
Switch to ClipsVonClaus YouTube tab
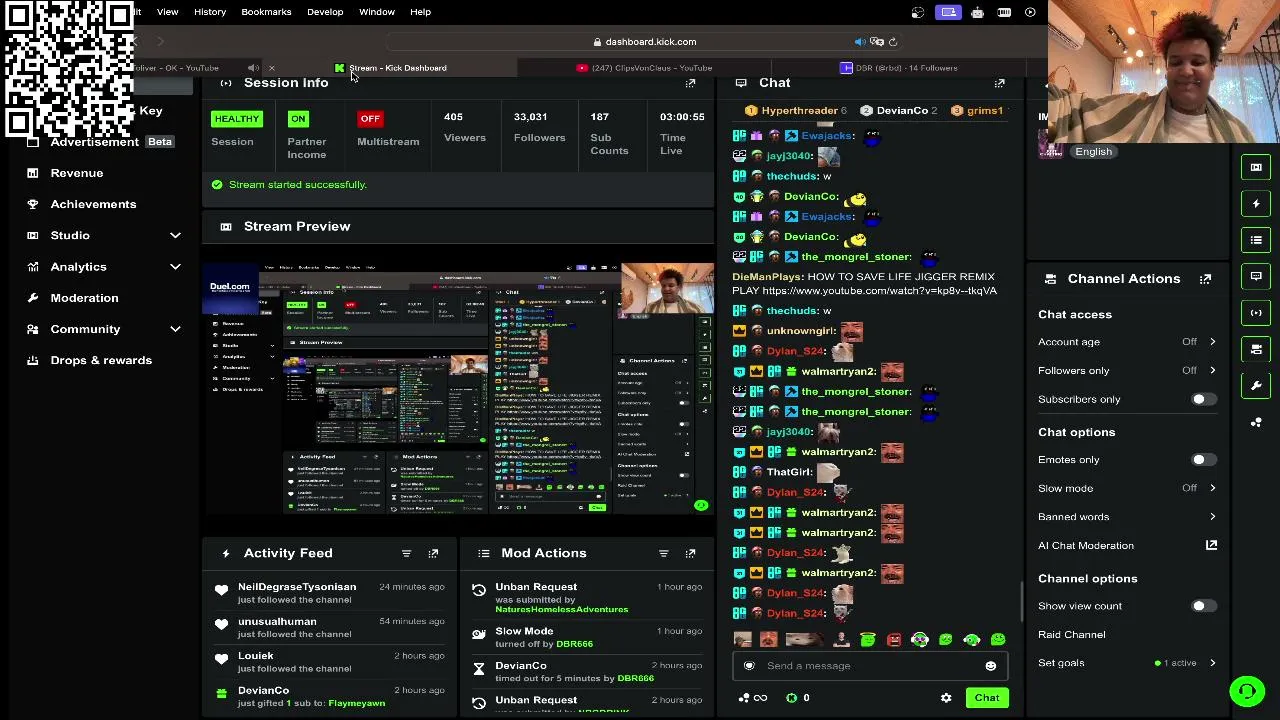(x=645, y=68)
